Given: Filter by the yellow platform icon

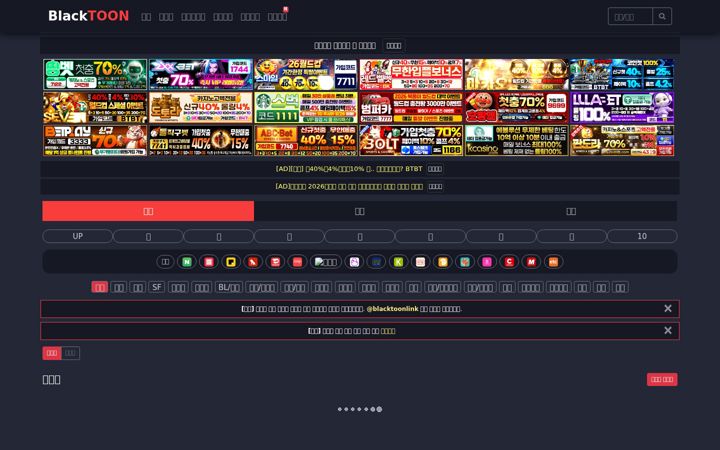Looking at the screenshot, I should pos(231,262).
